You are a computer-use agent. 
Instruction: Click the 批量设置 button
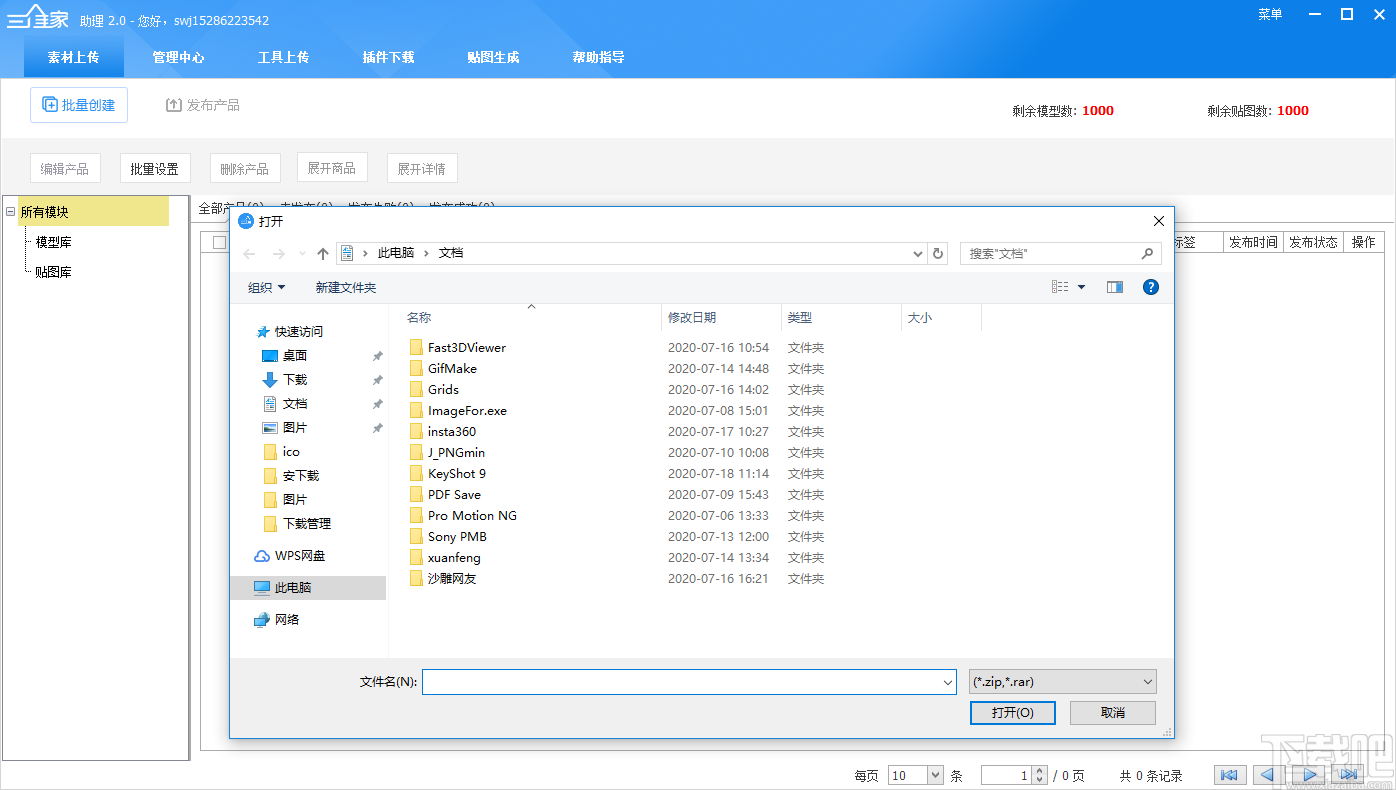pyautogui.click(x=154, y=169)
